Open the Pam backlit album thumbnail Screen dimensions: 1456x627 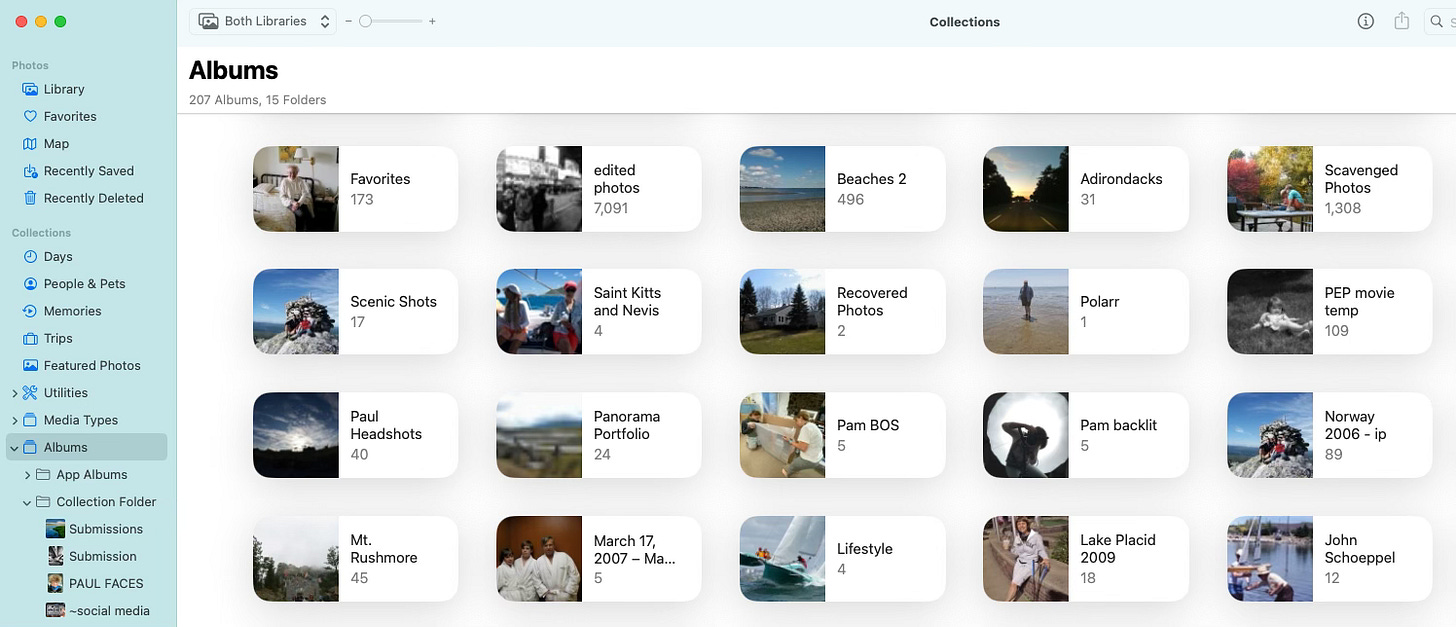pyautogui.click(x=1026, y=435)
